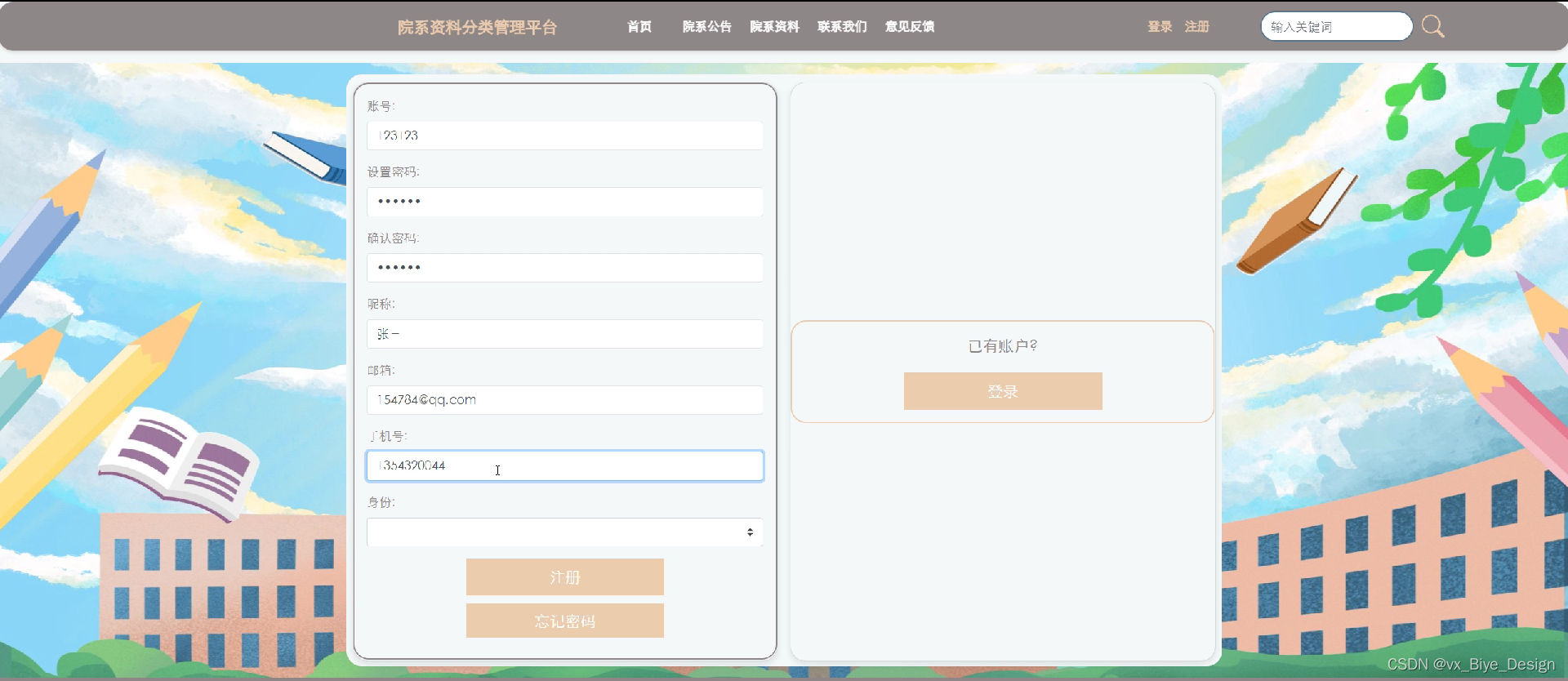Open 意见反馈 feedback page
This screenshot has height=681, width=1568.
(910, 27)
